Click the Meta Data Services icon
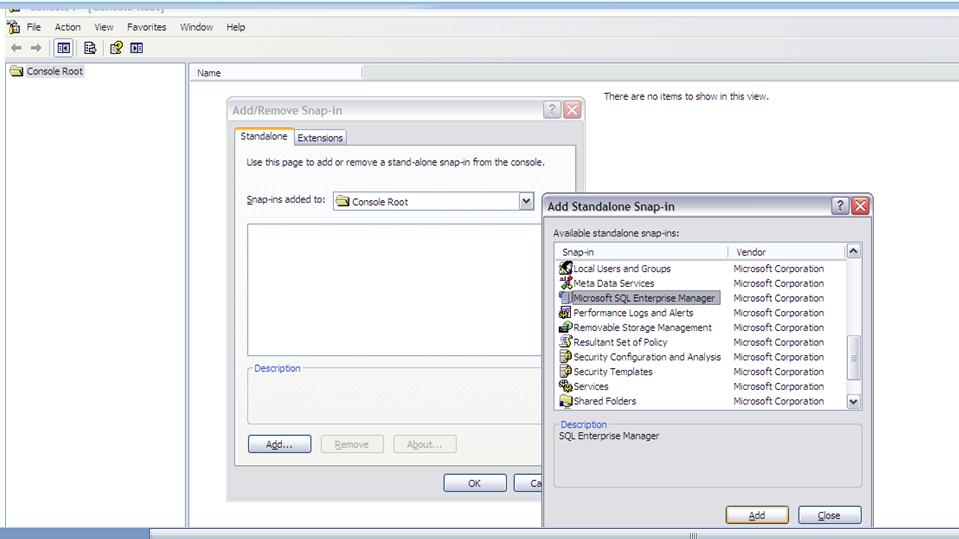The height and width of the screenshot is (539, 959). click(x=566, y=283)
